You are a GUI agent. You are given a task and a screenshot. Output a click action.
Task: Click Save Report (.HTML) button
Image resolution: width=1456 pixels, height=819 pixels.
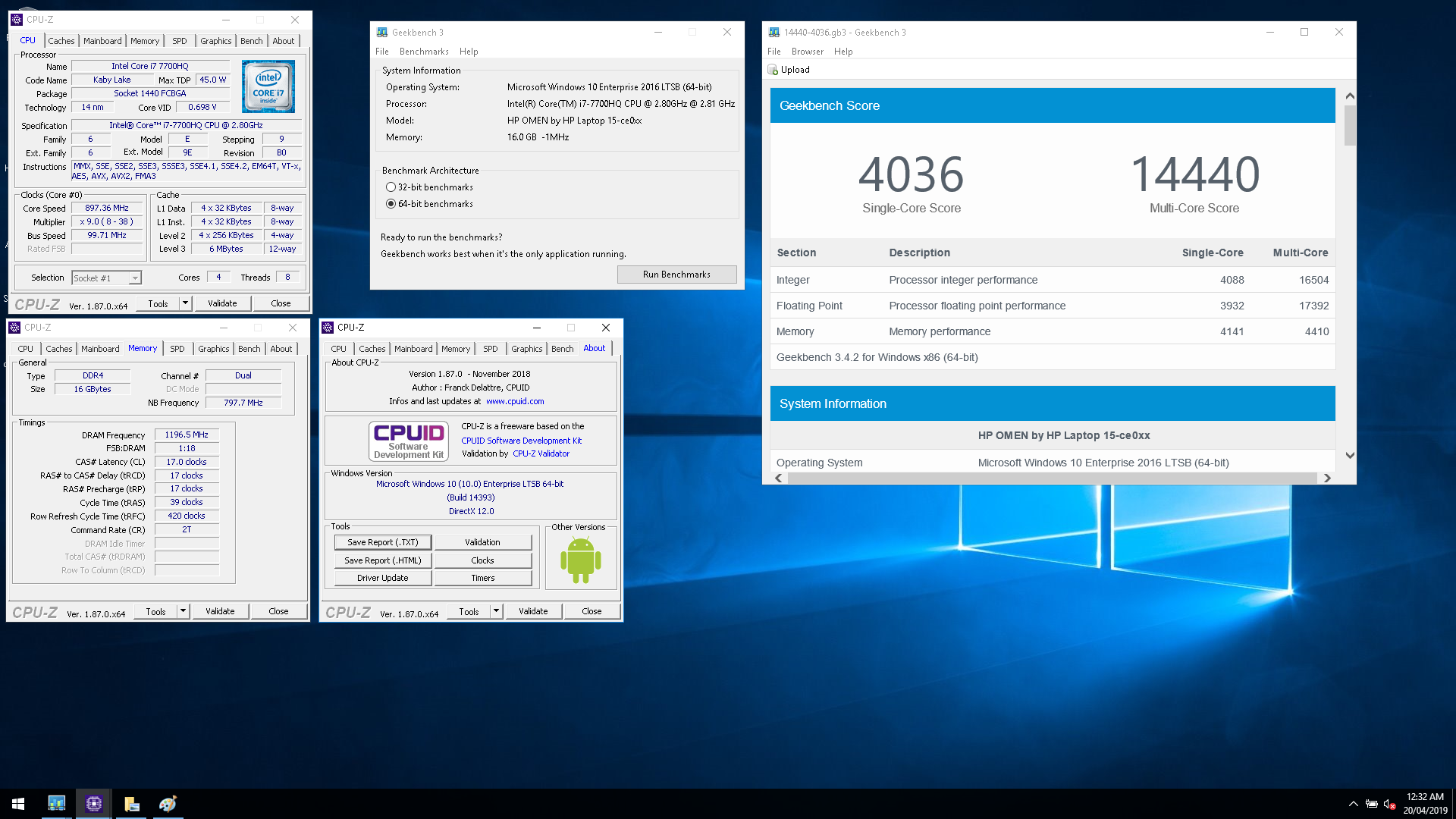coord(383,560)
